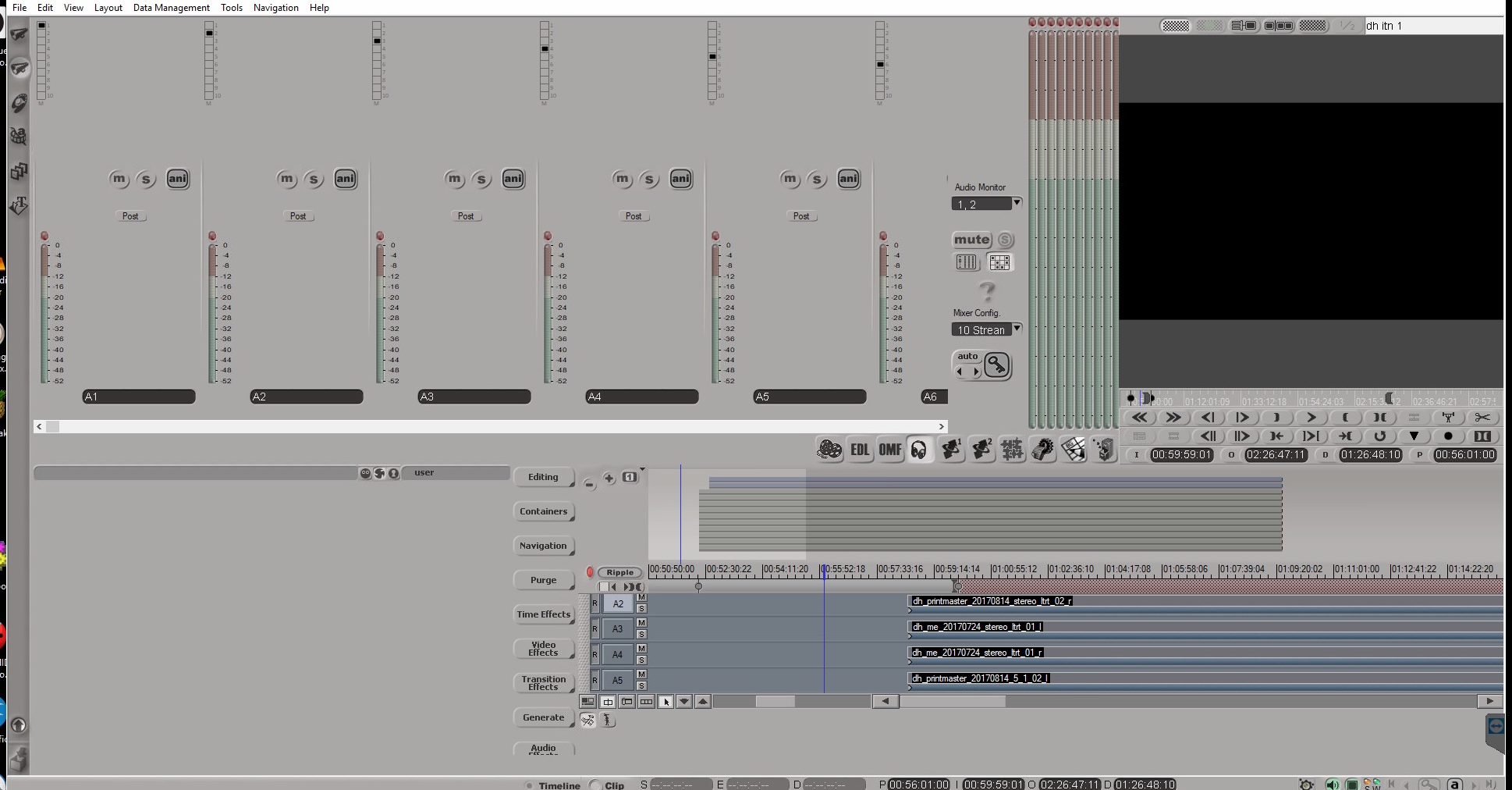This screenshot has width=1512, height=790.
Task: Open the headphones audio mixer icon
Action: click(920, 450)
